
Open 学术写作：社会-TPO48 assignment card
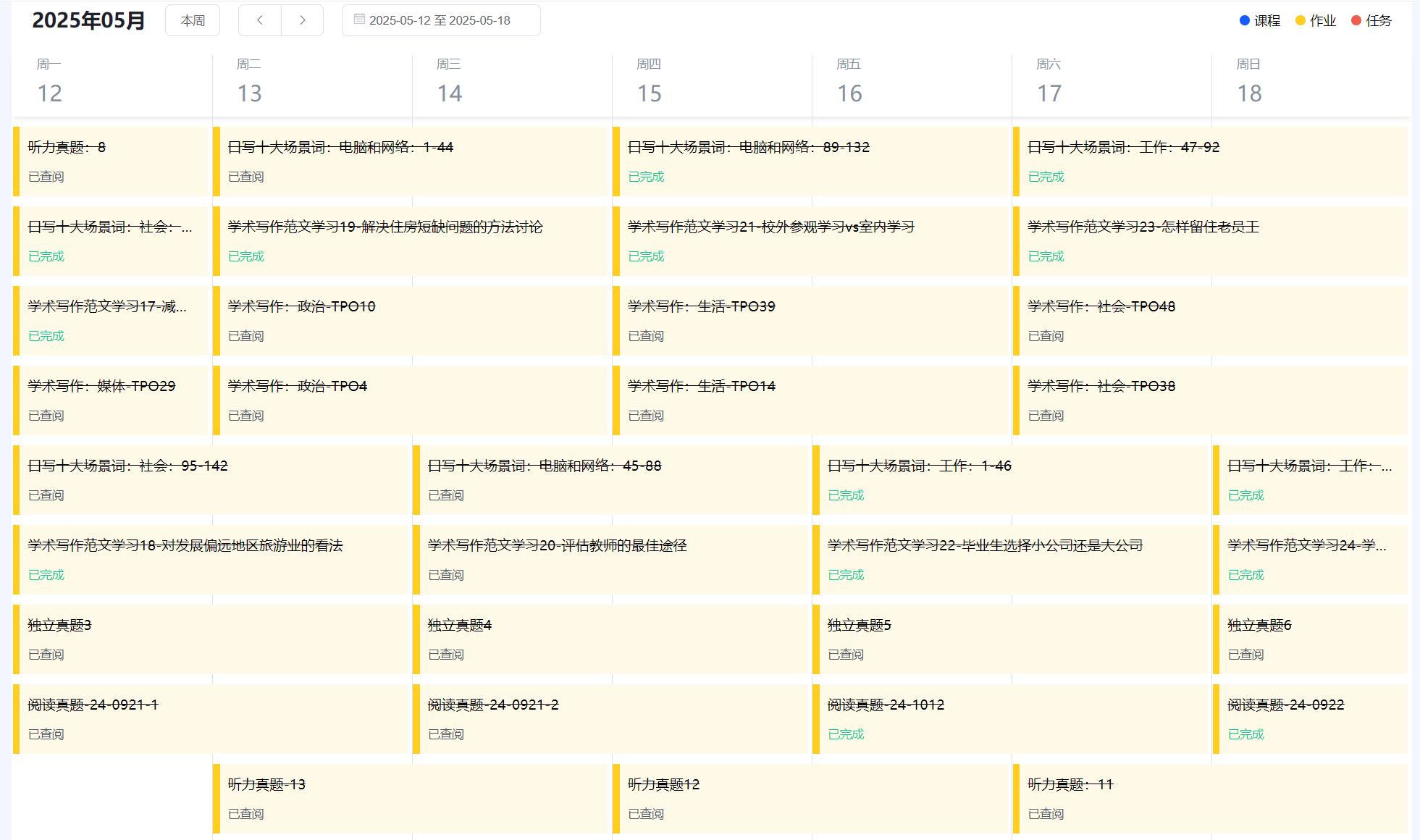(1101, 307)
